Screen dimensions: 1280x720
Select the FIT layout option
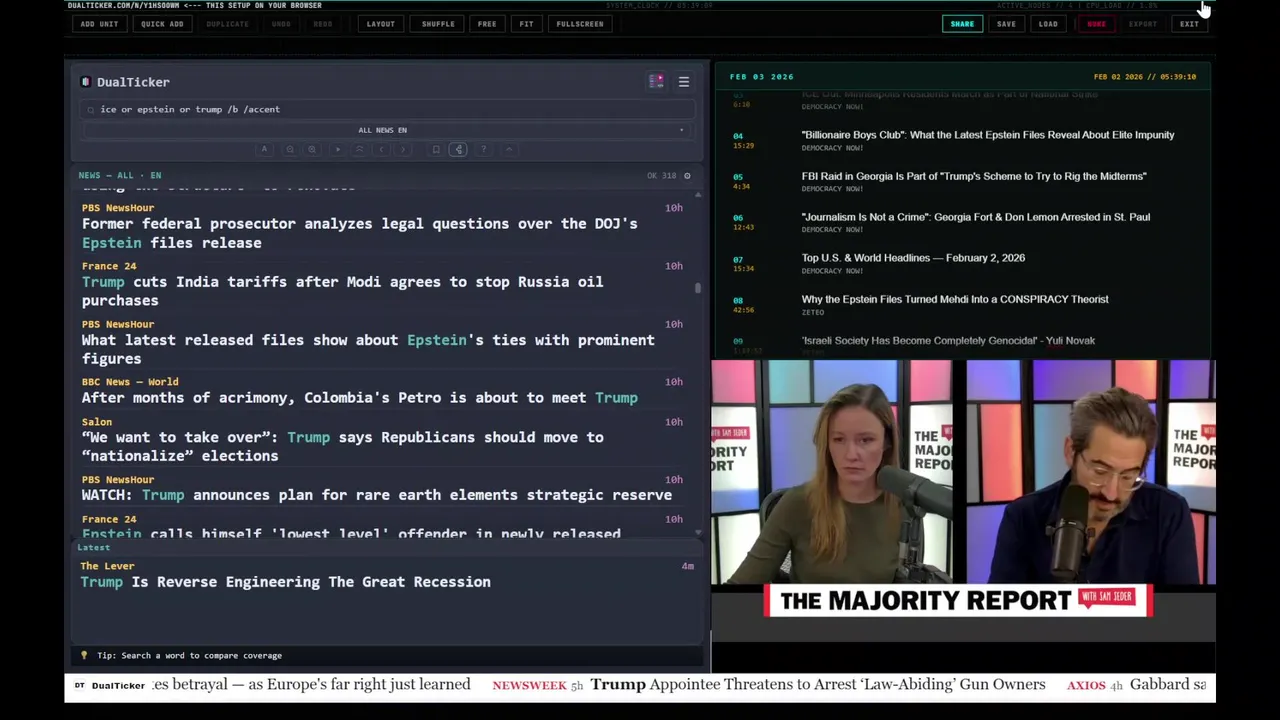[x=526, y=24]
